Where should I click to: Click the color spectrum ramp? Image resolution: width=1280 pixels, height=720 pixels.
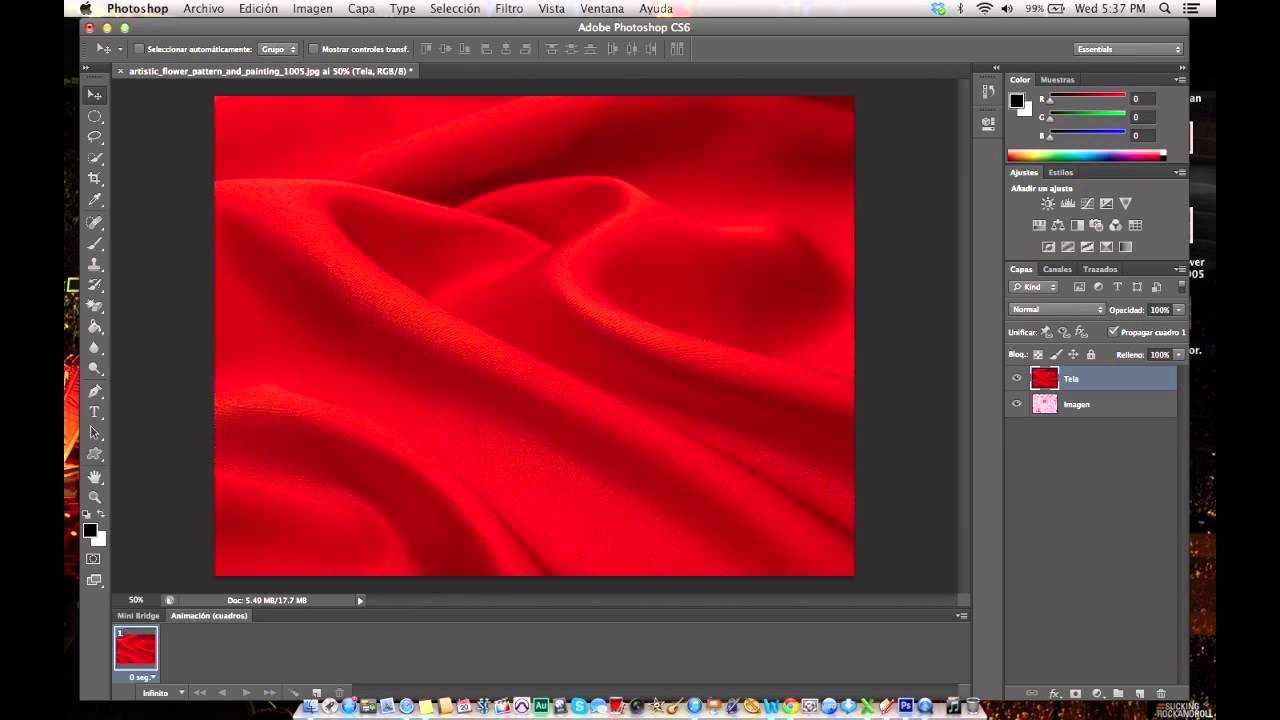[1086, 155]
